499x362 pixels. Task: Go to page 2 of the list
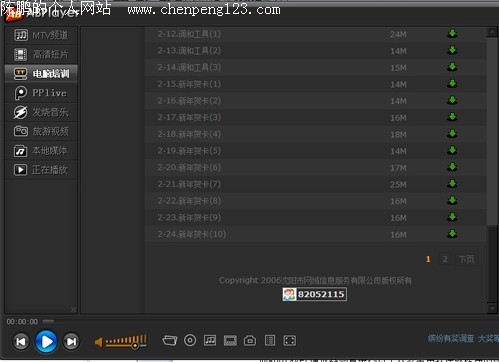point(445,259)
